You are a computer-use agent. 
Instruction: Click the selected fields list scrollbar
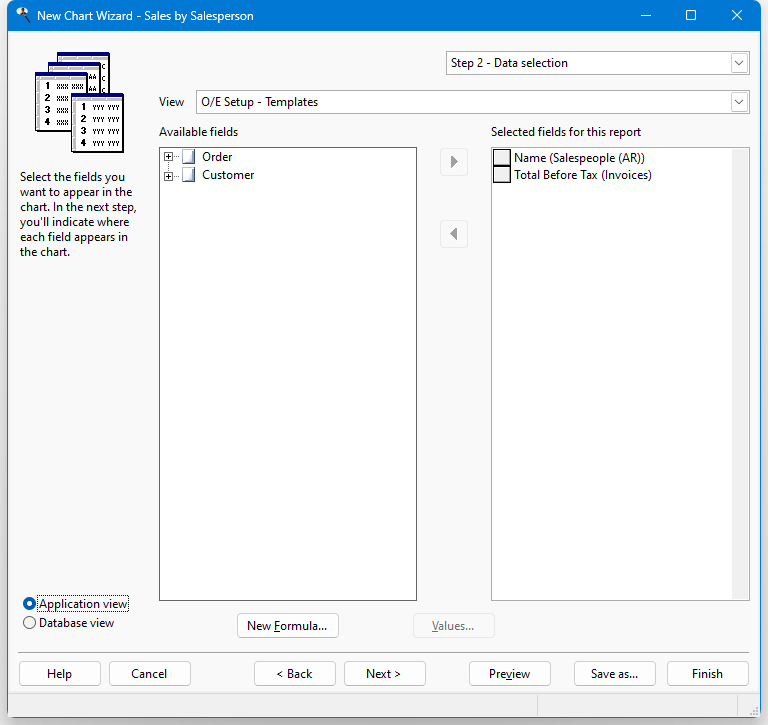pos(740,374)
